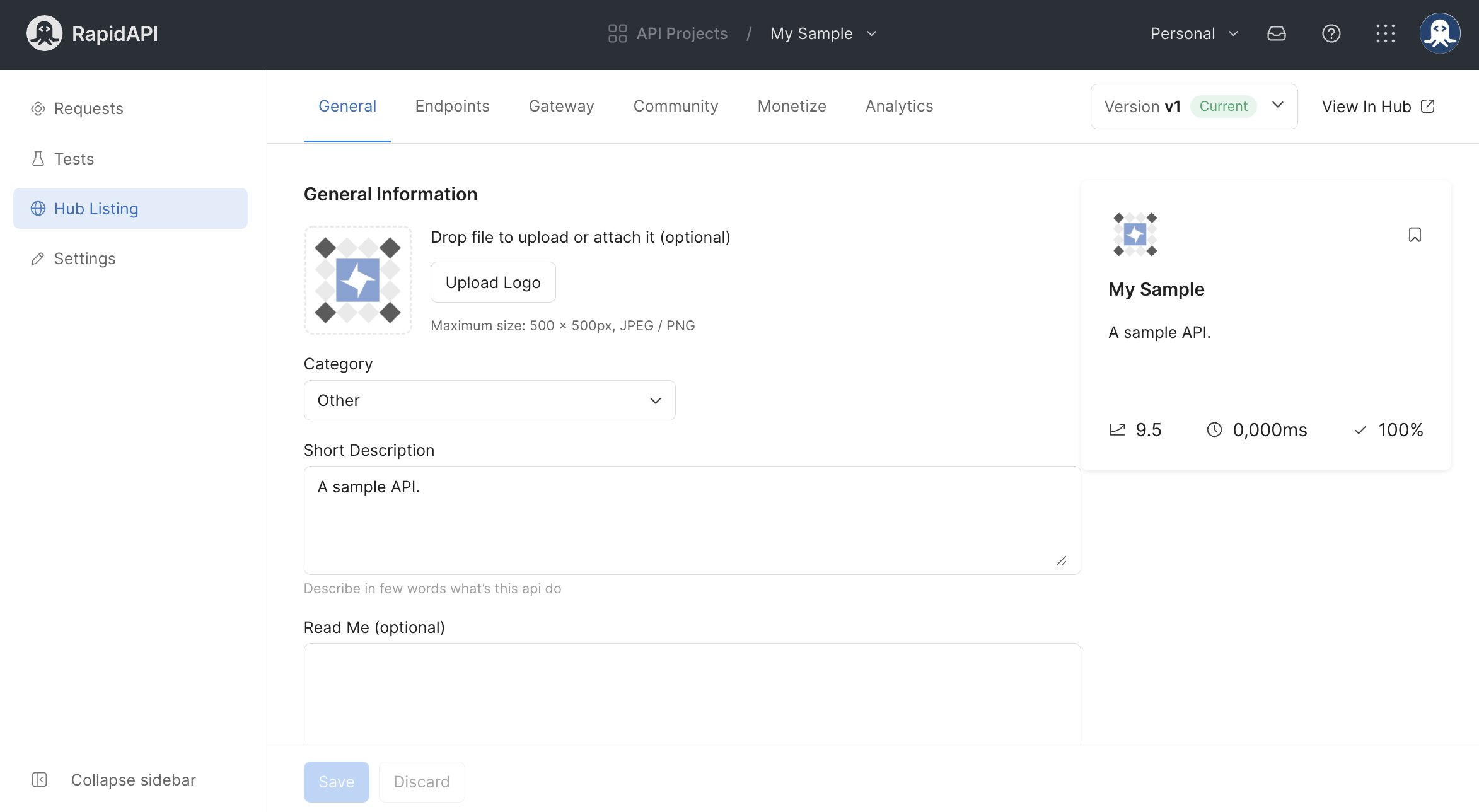The image size is (1479, 812).
Task: Click the API Projects breadcrumb link
Action: [681, 33]
